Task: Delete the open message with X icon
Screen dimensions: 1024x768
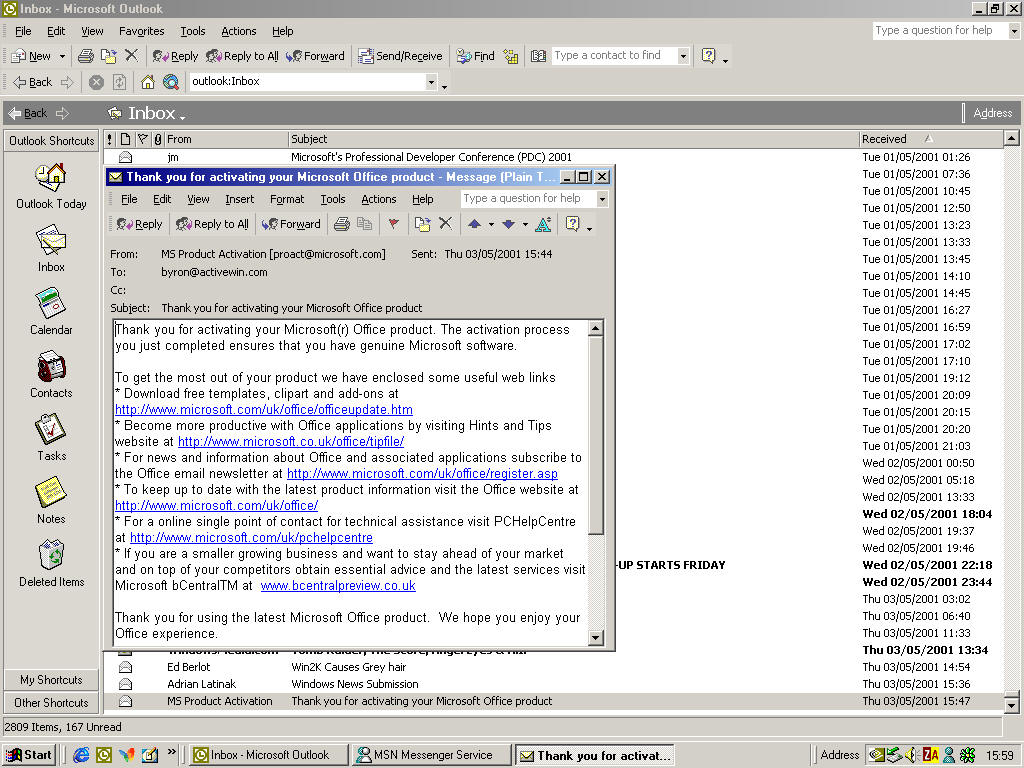Action: [445, 223]
